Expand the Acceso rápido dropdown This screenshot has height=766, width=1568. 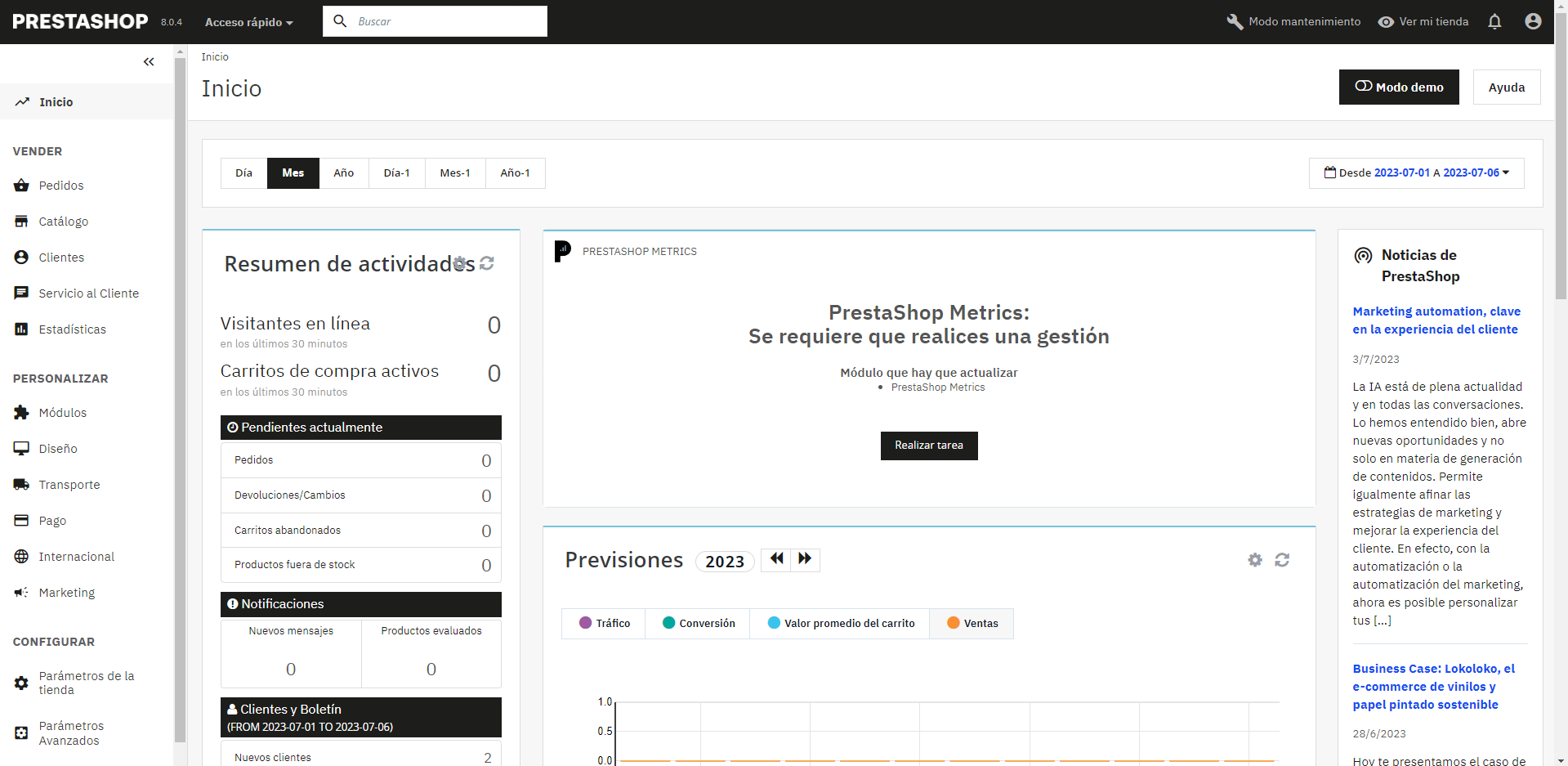click(248, 22)
